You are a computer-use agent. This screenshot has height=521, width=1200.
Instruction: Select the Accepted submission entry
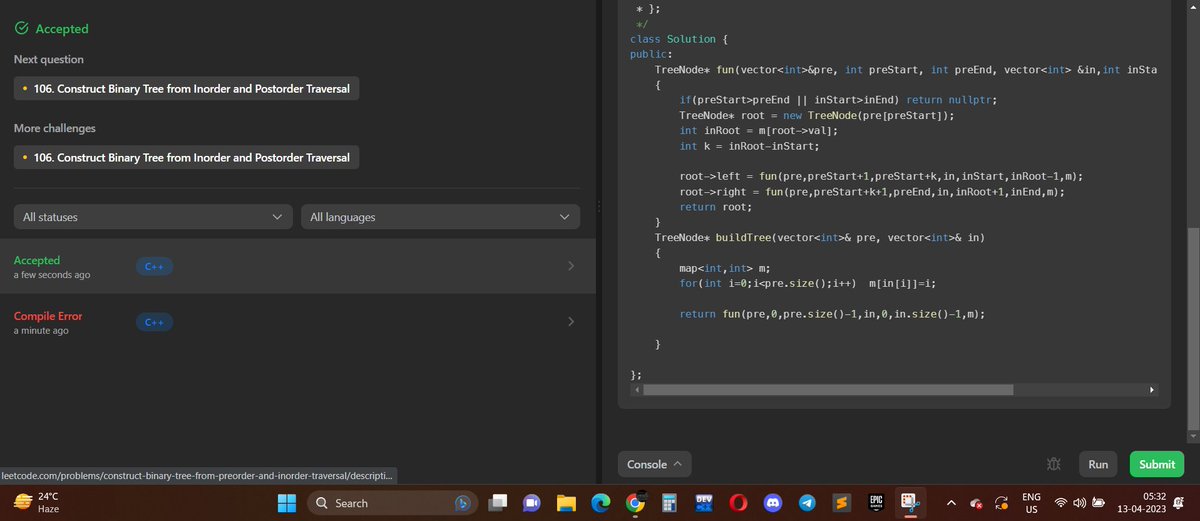click(297, 266)
